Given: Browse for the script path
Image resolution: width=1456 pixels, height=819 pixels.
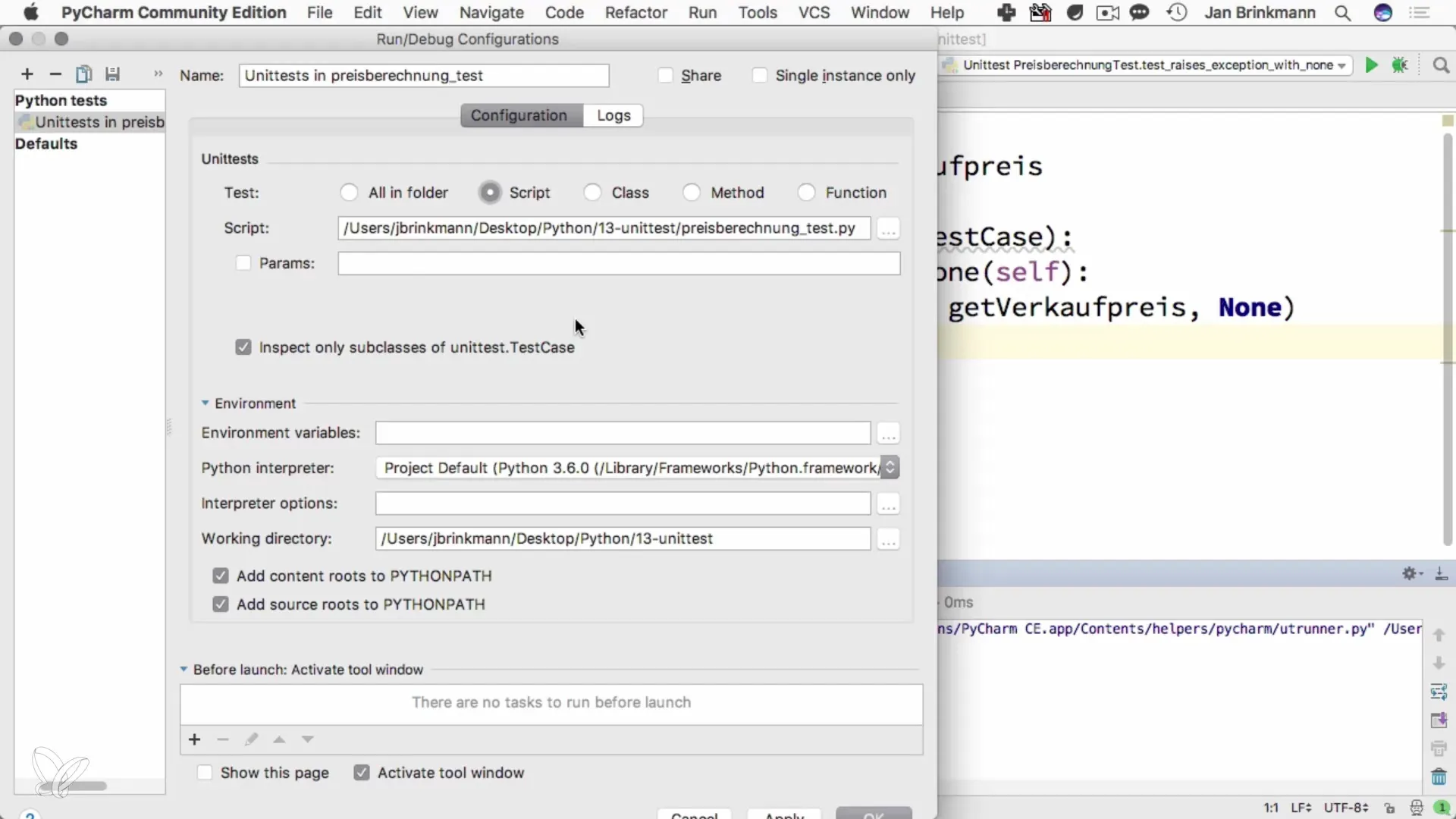Looking at the screenshot, I should (888, 228).
